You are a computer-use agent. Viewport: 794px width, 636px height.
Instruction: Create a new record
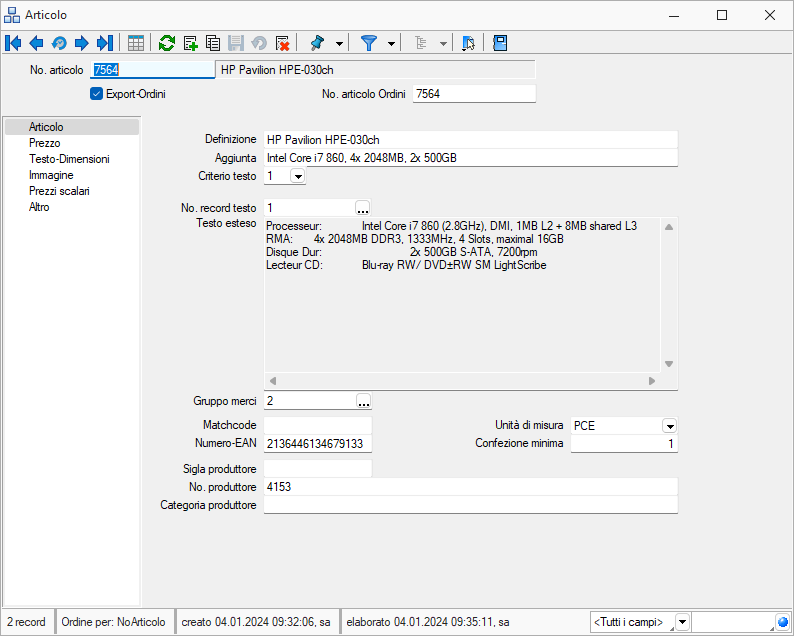(190, 43)
